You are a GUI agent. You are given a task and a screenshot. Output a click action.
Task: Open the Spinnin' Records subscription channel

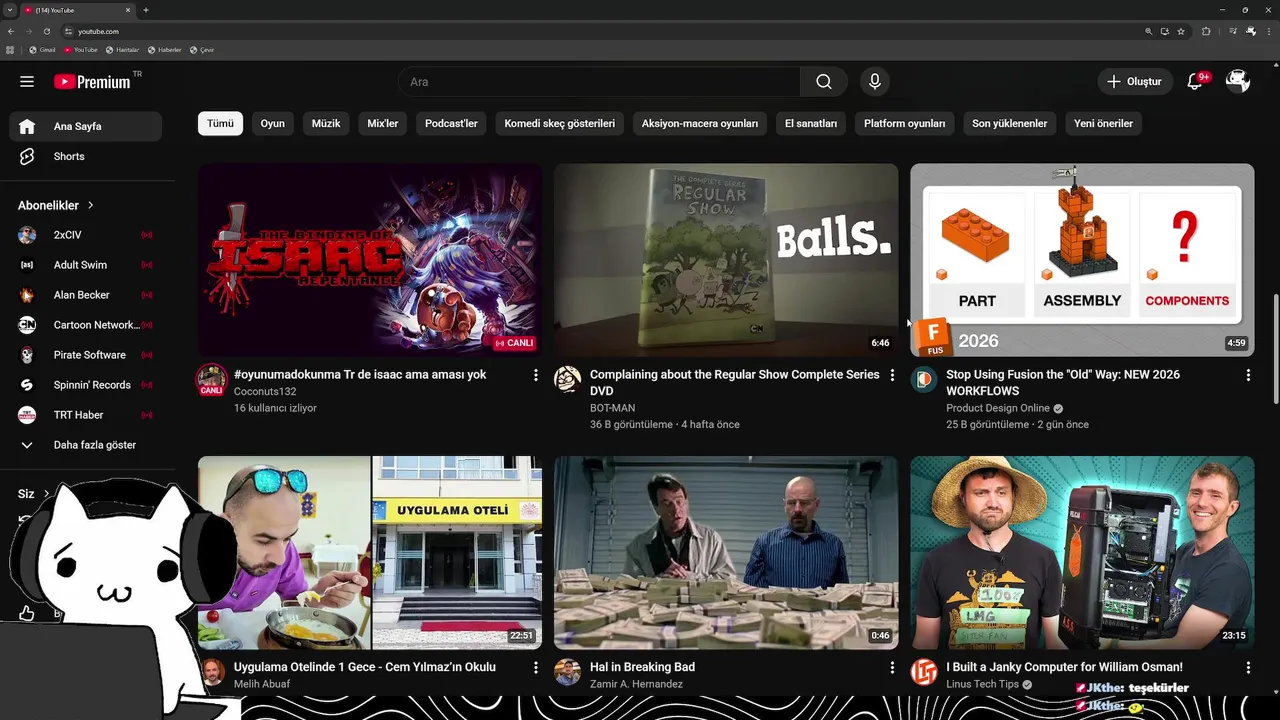86,385
